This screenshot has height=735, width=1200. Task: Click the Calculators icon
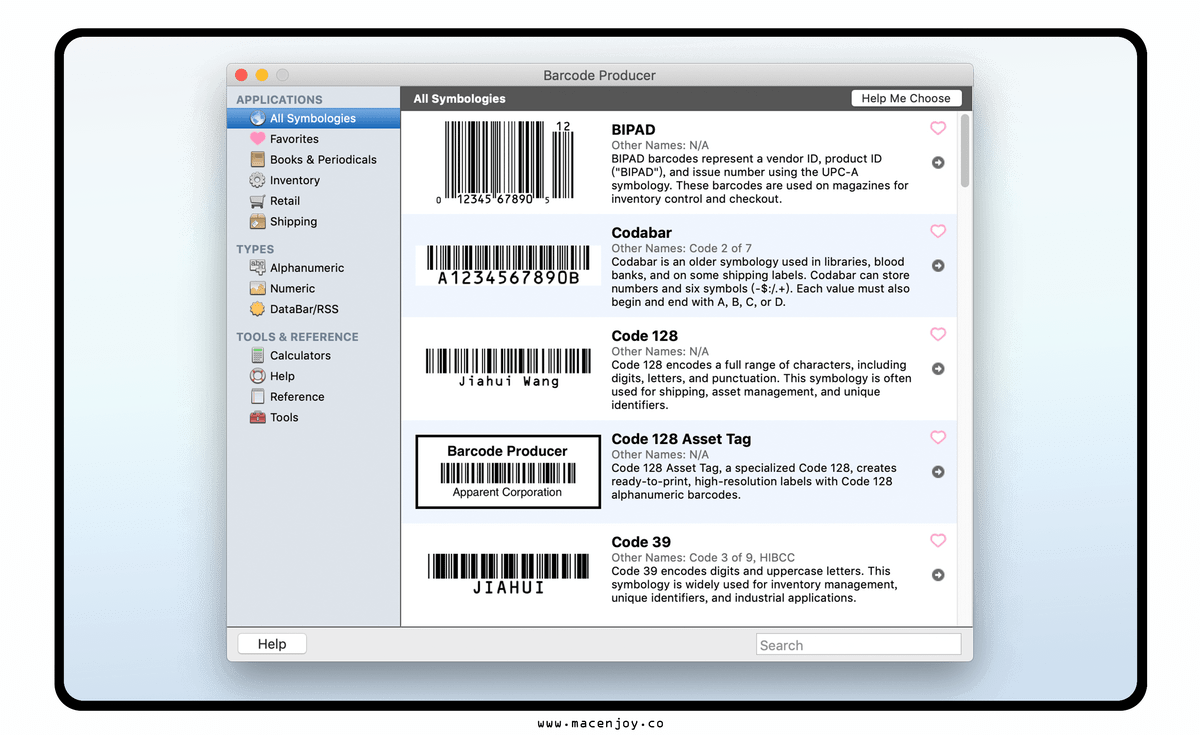pyautogui.click(x=257, y=355)
